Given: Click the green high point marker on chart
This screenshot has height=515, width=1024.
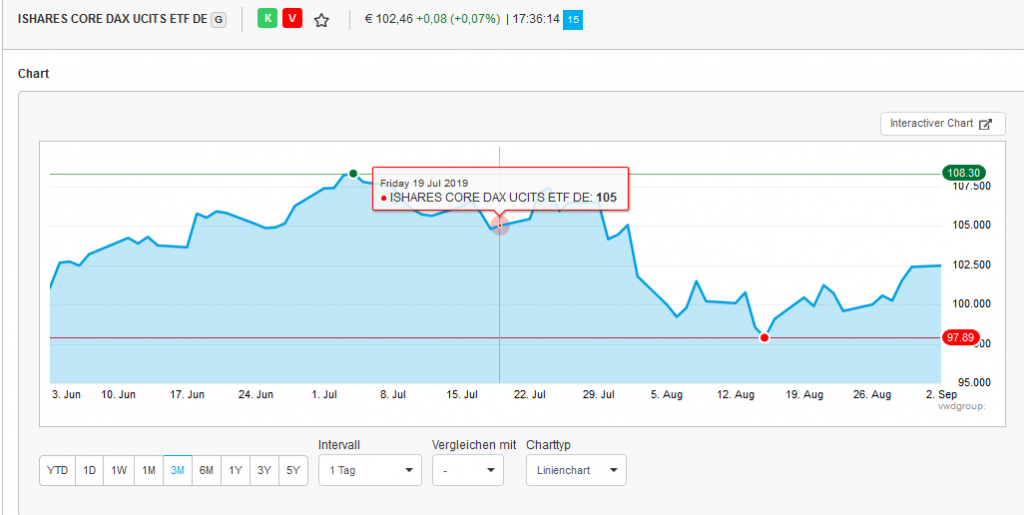Looking at the screenshot, I should (x=353, y=174).
